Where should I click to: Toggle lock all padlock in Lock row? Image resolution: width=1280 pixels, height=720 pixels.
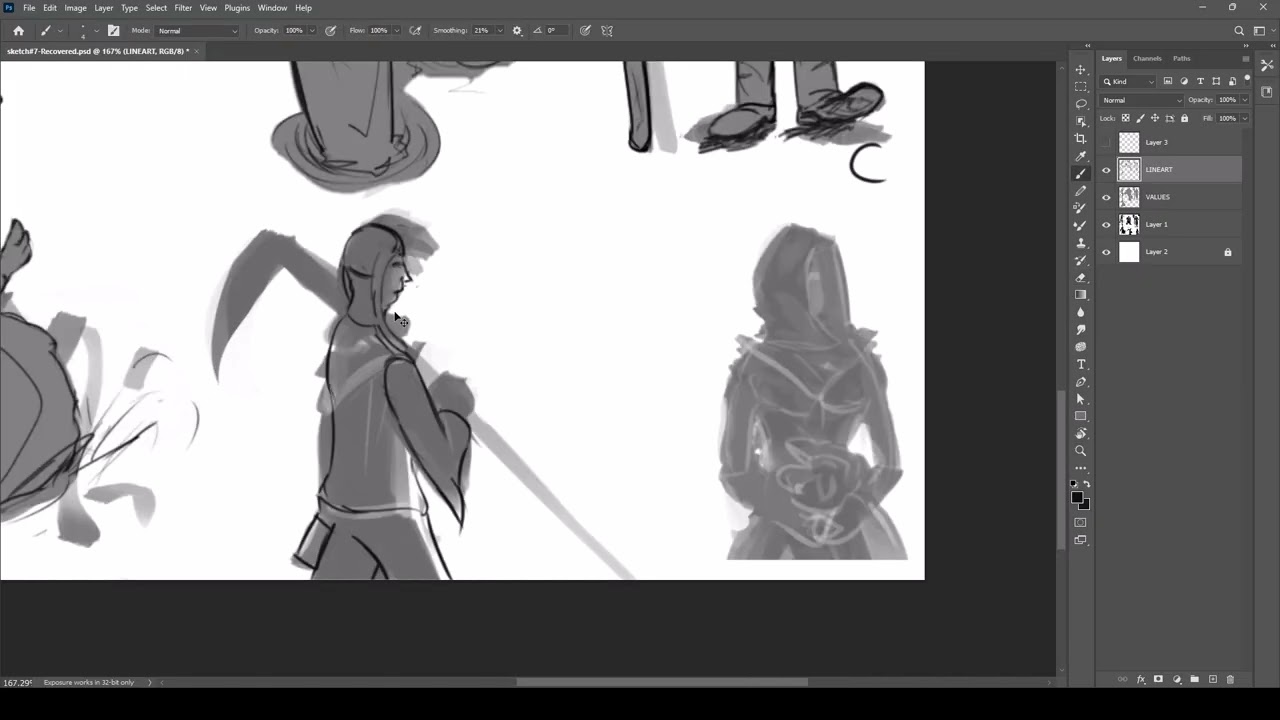click(1185, 118)
